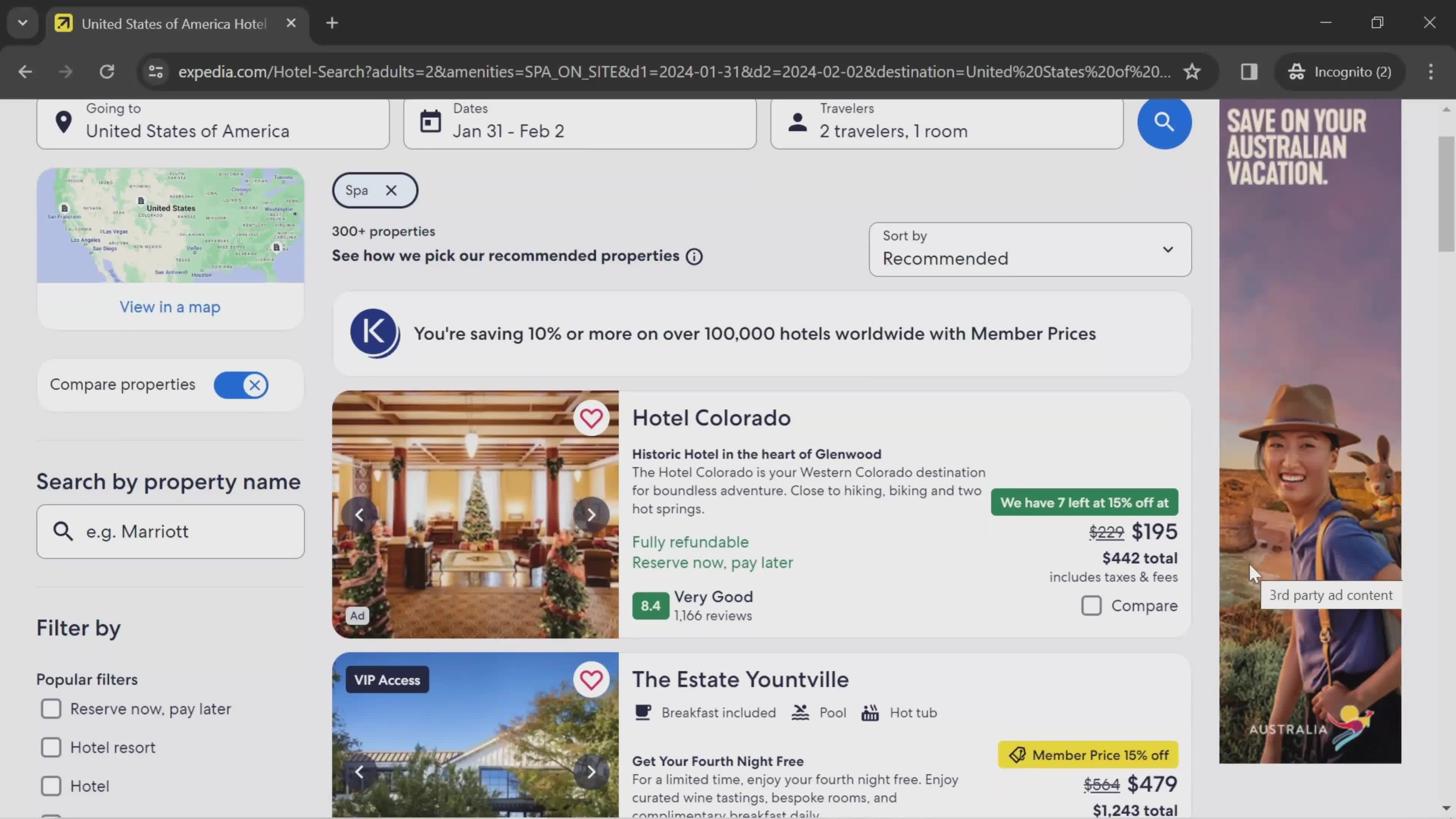
Task: Remove the Spa filter chip
Action: click(391, 190)
